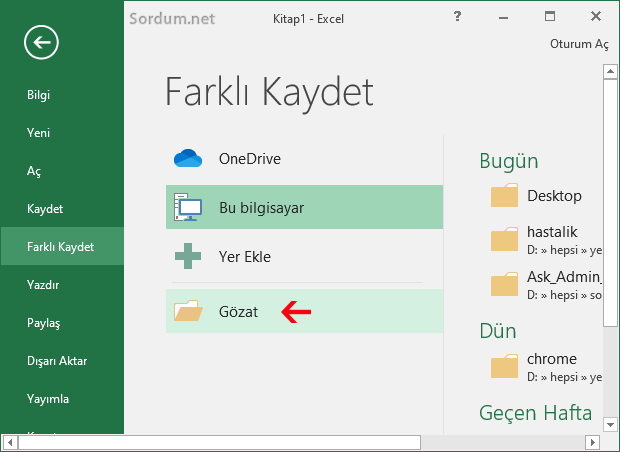Click the OneDrive cloud icon

coord(188,158)
